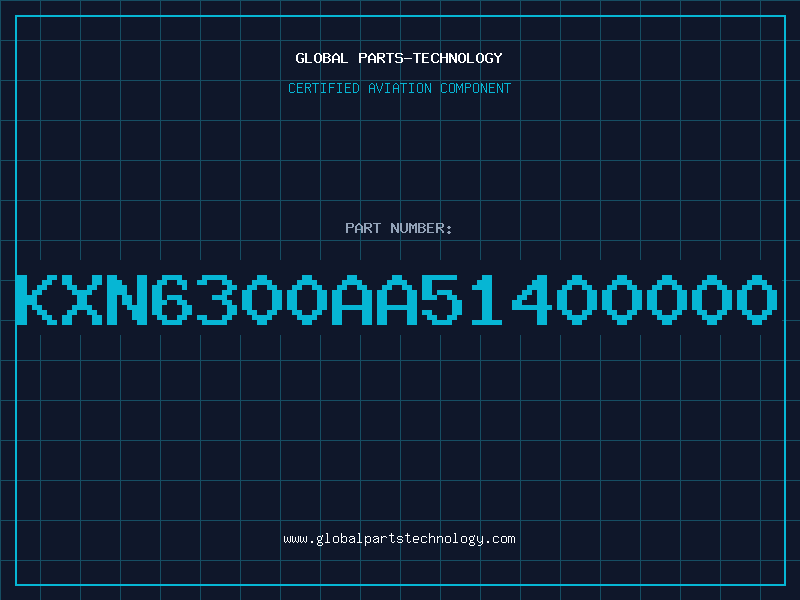Click the digit 5 in part number
Image resolution: width=800 pixels, height=600 pixels.
[x=442, y=299]
